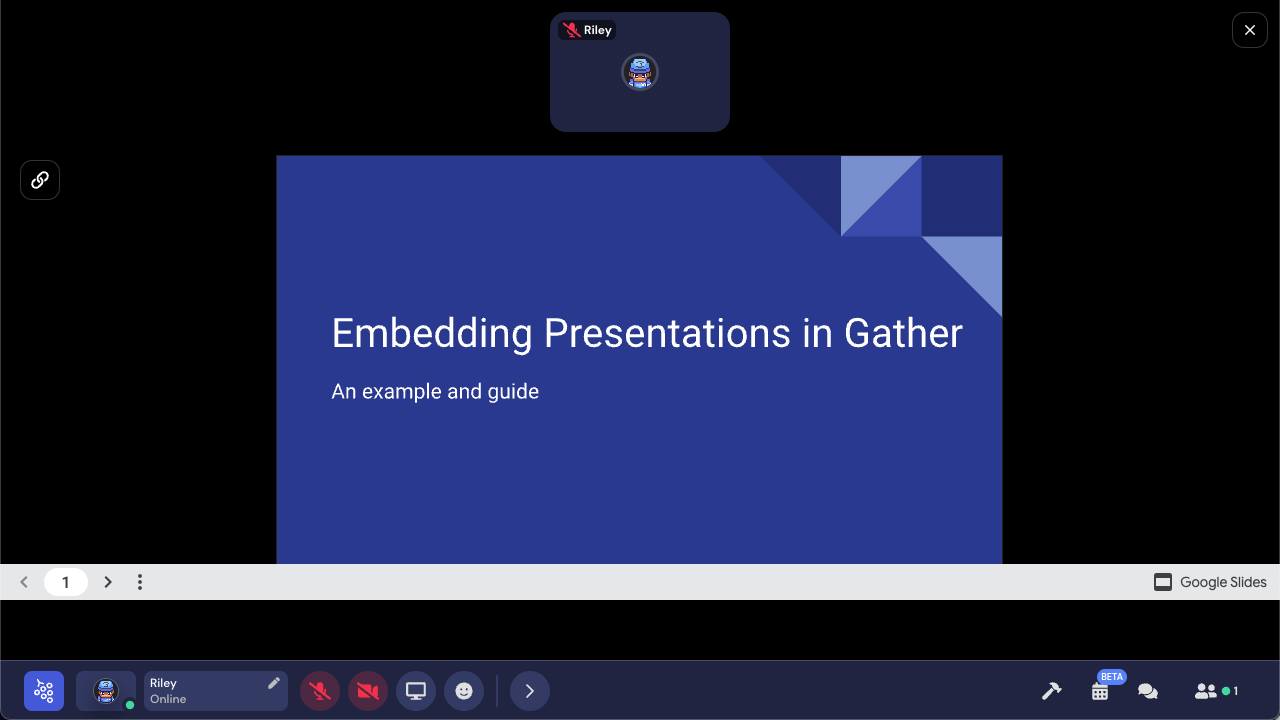Copy the presentation link icon
This screenshot has height=720, width=1280.
coord(40,180)
